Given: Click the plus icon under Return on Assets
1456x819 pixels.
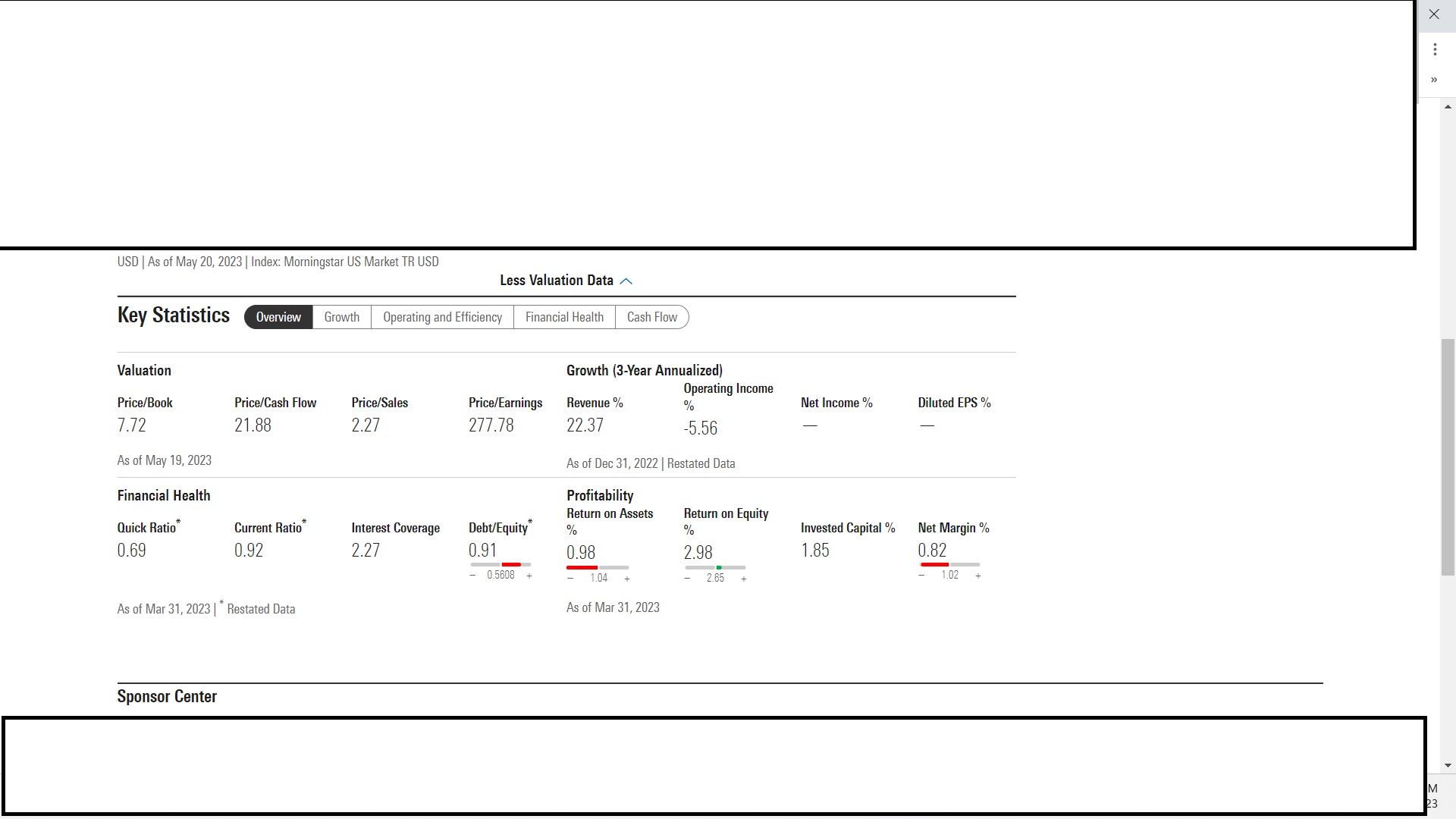Looking at the screenshot, I should point(627,579).
